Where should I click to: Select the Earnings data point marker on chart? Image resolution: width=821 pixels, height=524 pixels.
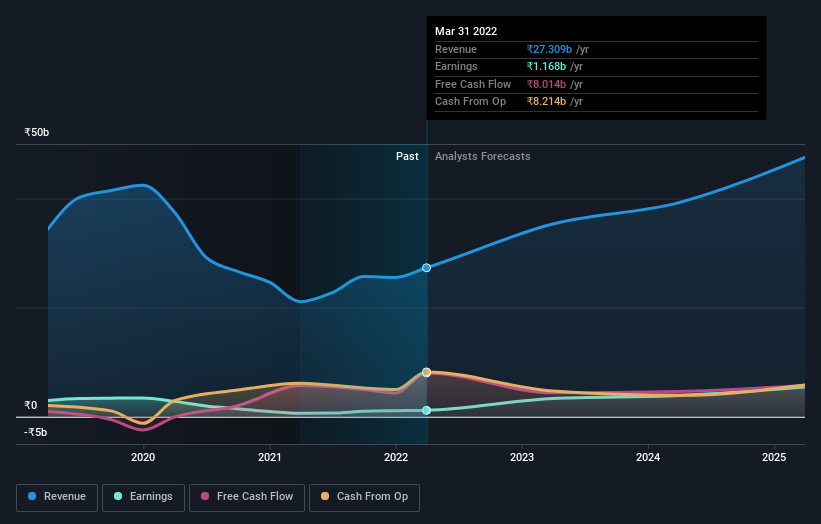[426, 410]
